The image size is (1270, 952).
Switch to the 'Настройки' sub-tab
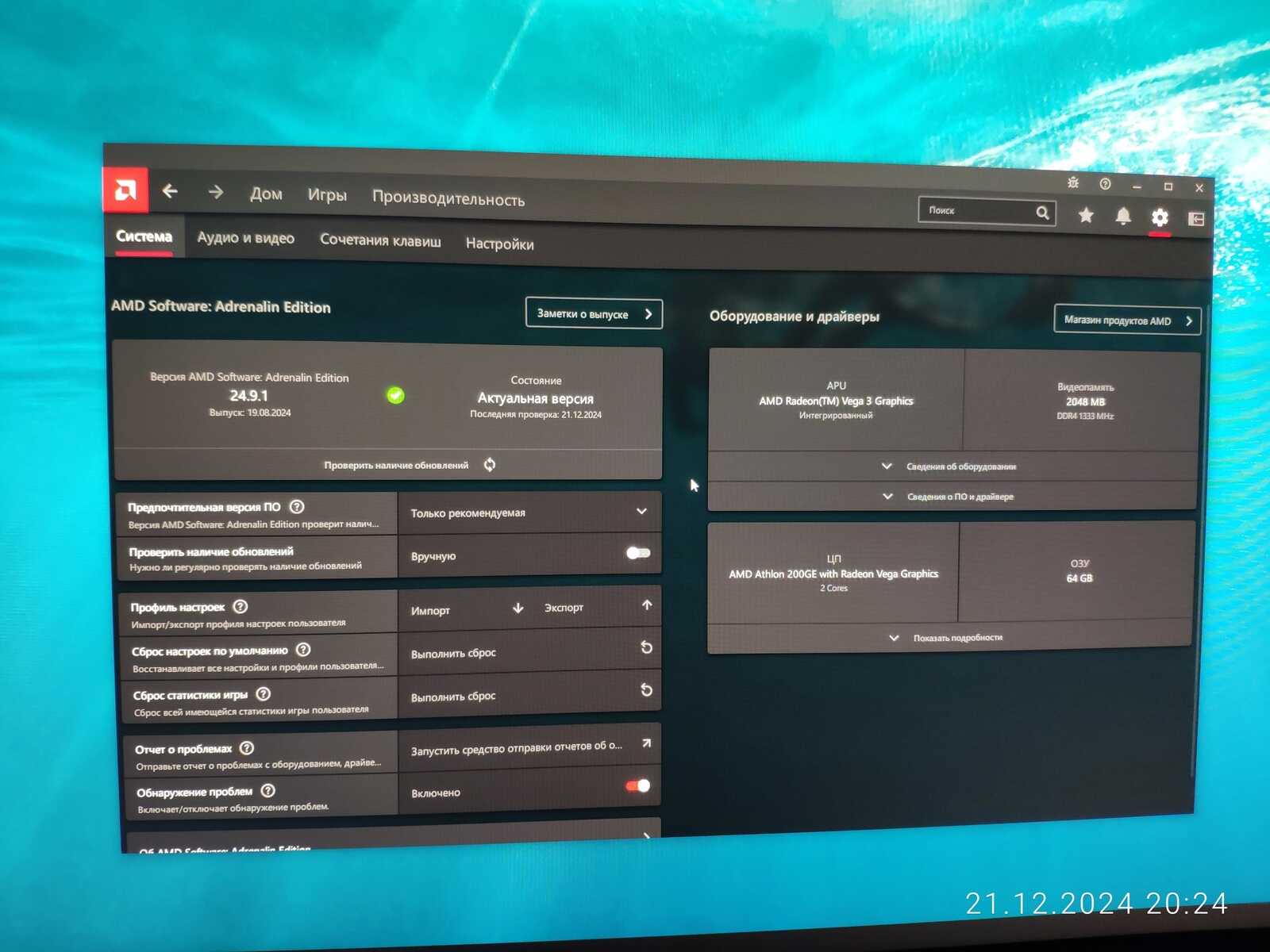tap(499, 244)
